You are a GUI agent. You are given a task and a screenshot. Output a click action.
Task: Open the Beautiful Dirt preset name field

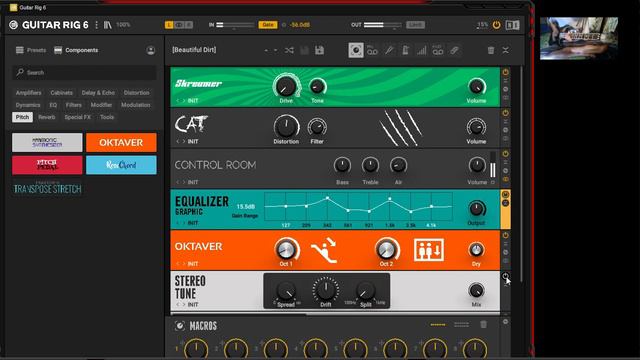[194, 50]
